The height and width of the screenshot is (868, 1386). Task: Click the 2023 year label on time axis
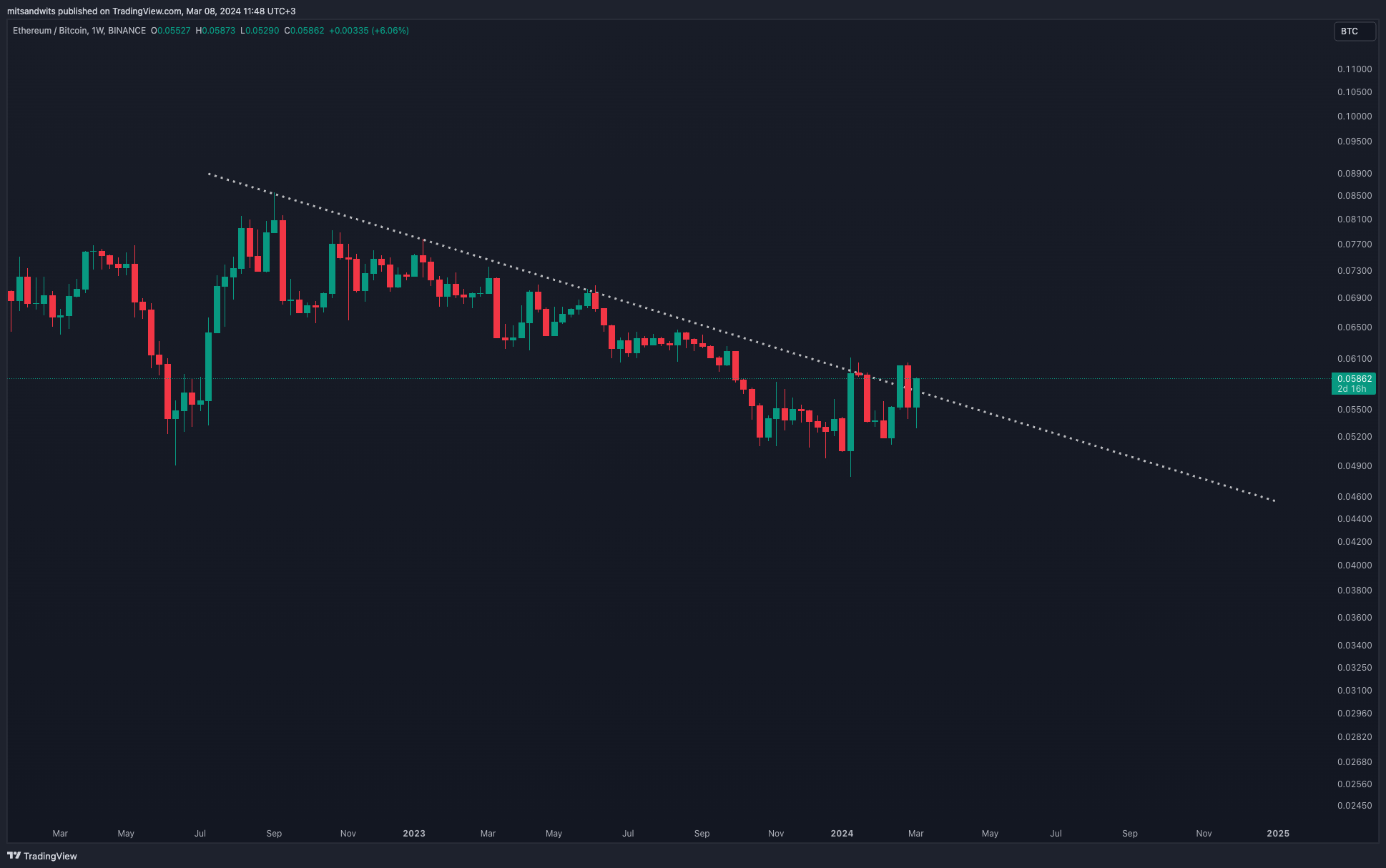coord(414,834)
